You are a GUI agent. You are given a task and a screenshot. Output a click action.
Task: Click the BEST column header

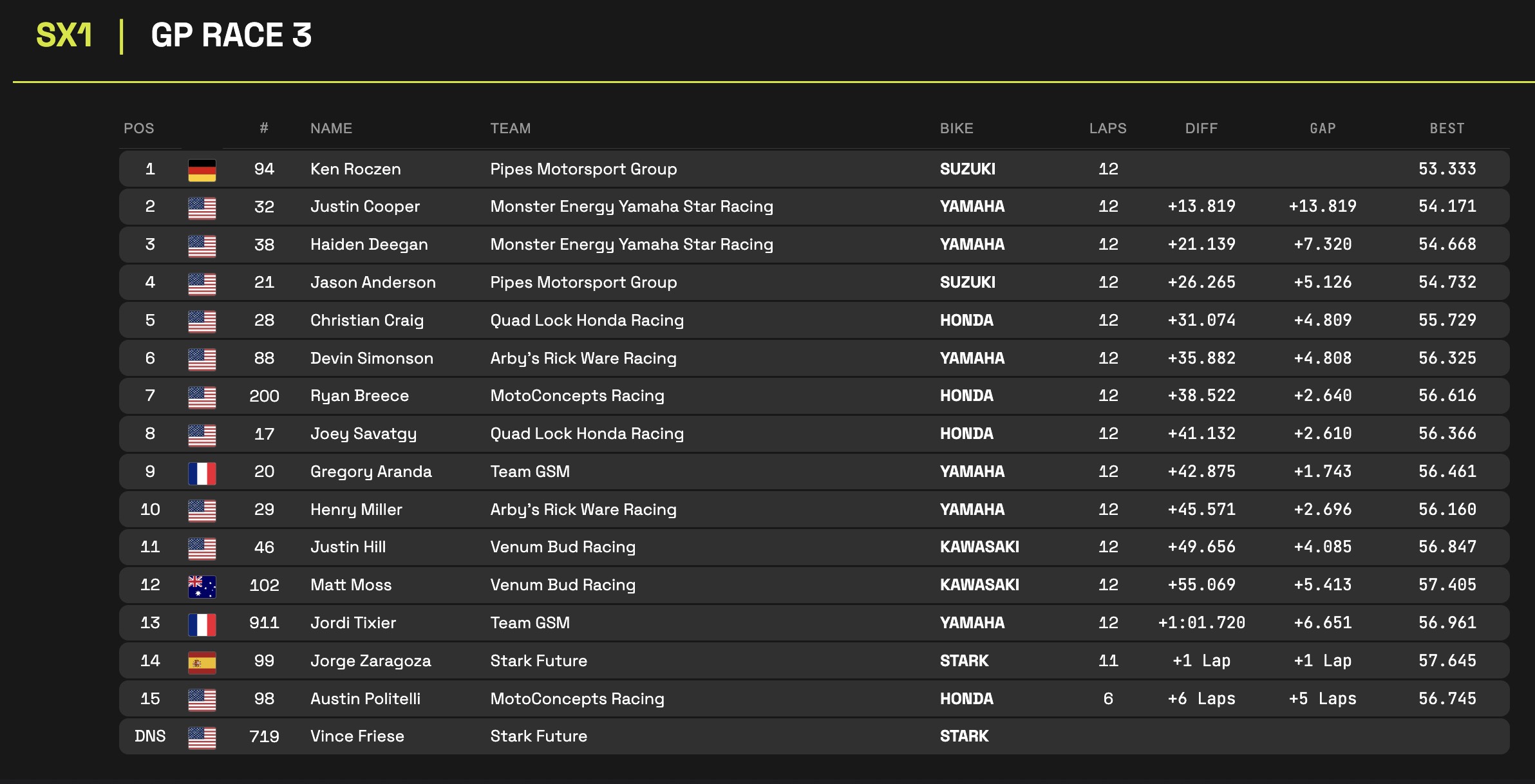point(1447,128)
